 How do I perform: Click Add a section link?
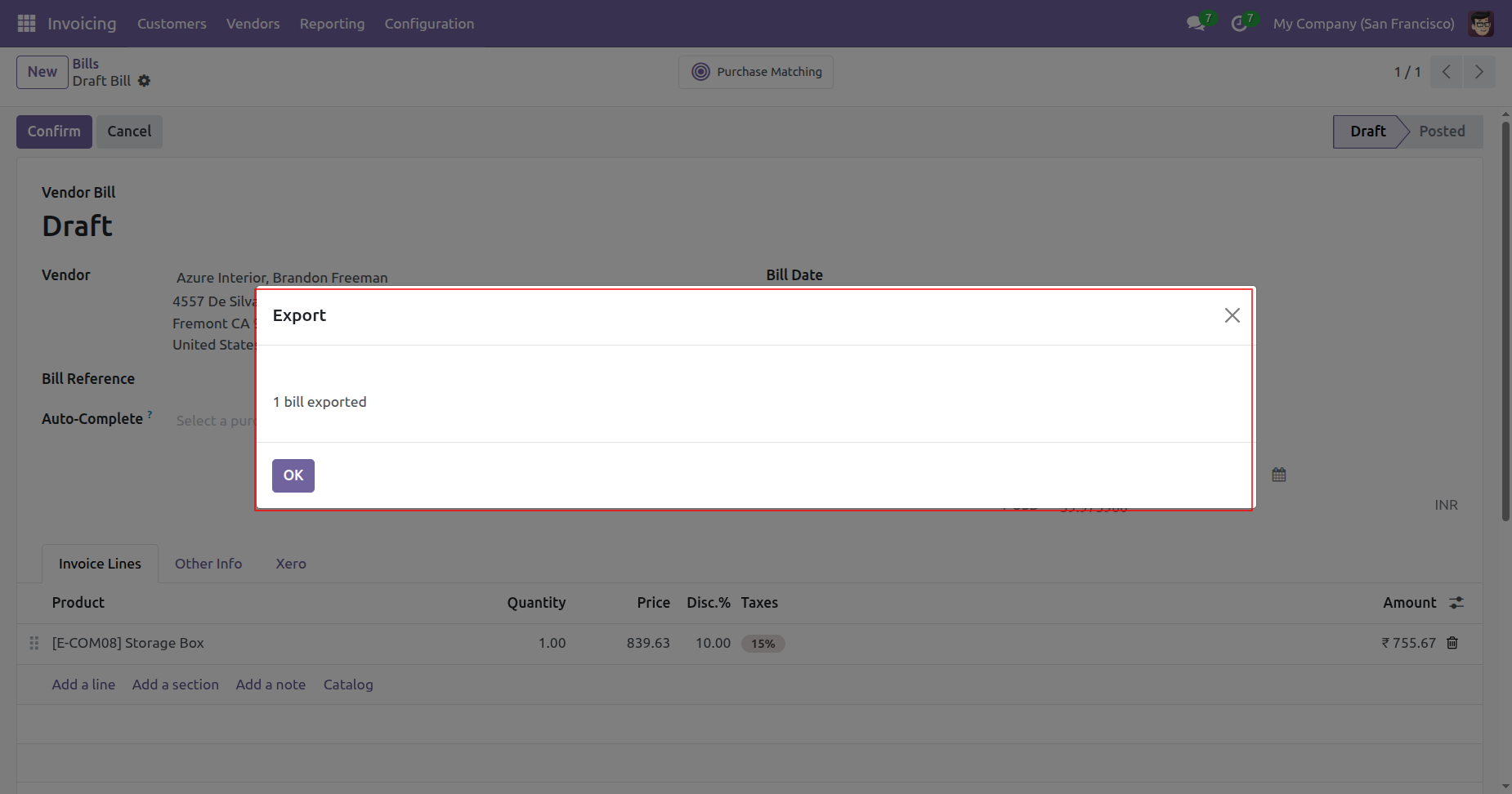coord(176,685)
